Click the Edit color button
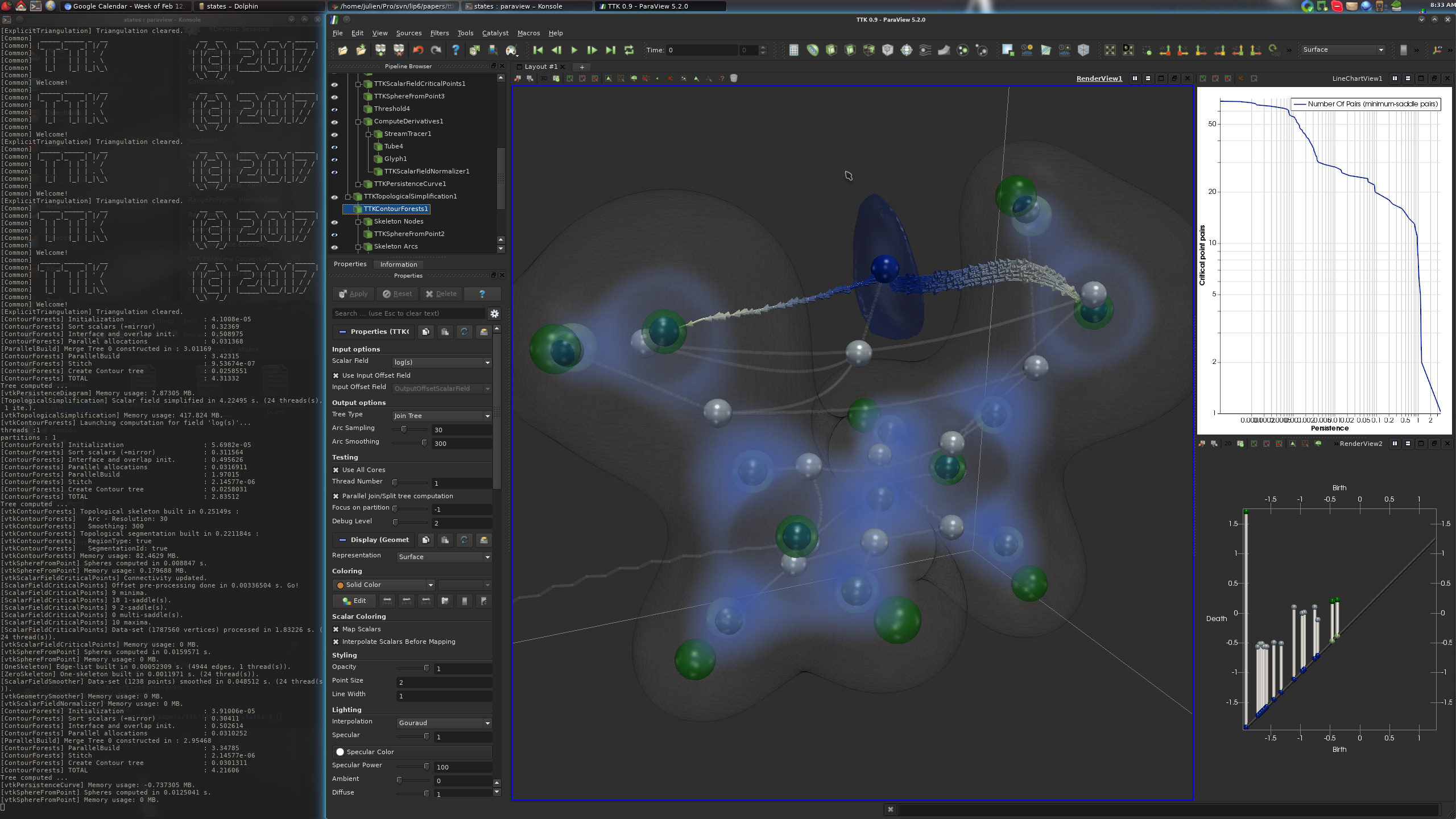Screen dimensions: 1456x819 [354, 601]
